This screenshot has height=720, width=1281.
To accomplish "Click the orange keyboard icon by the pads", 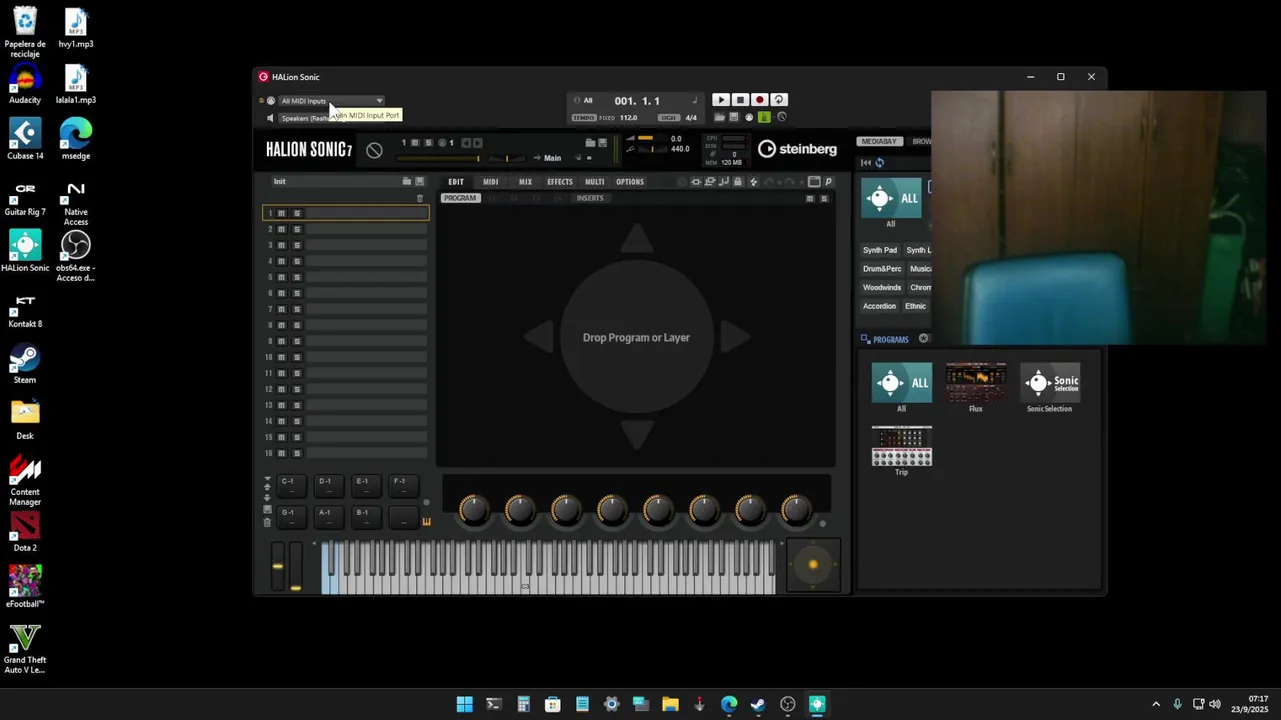I will coord(426,521).
